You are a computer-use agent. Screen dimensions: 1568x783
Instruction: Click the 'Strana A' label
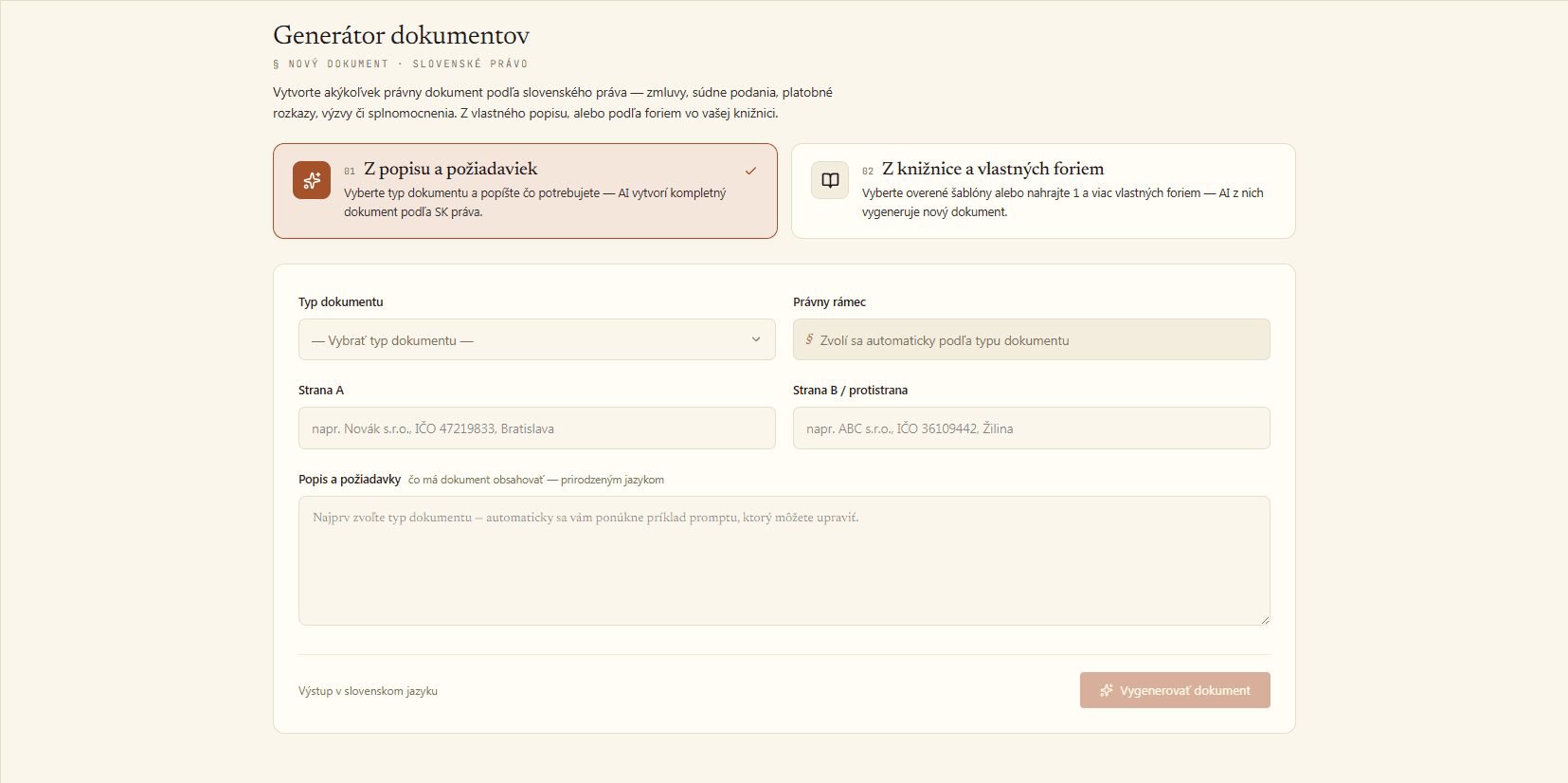tap(321, 391)
